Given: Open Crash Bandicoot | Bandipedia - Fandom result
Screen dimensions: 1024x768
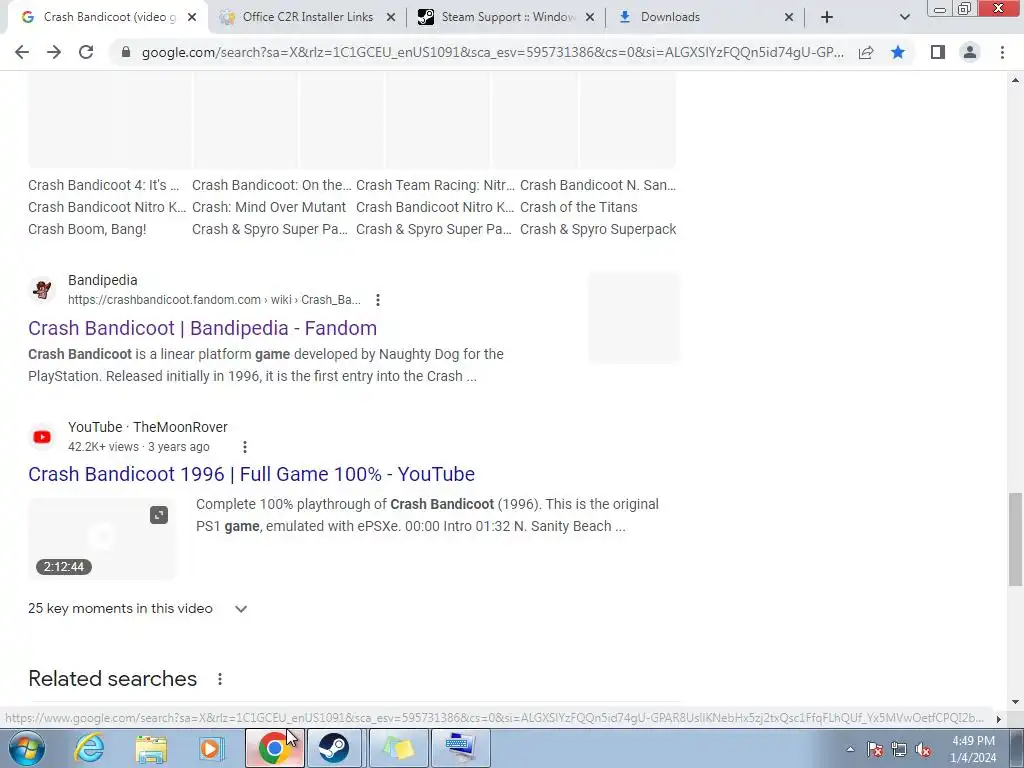Looking at the screenshot, I should click(202, 328).
